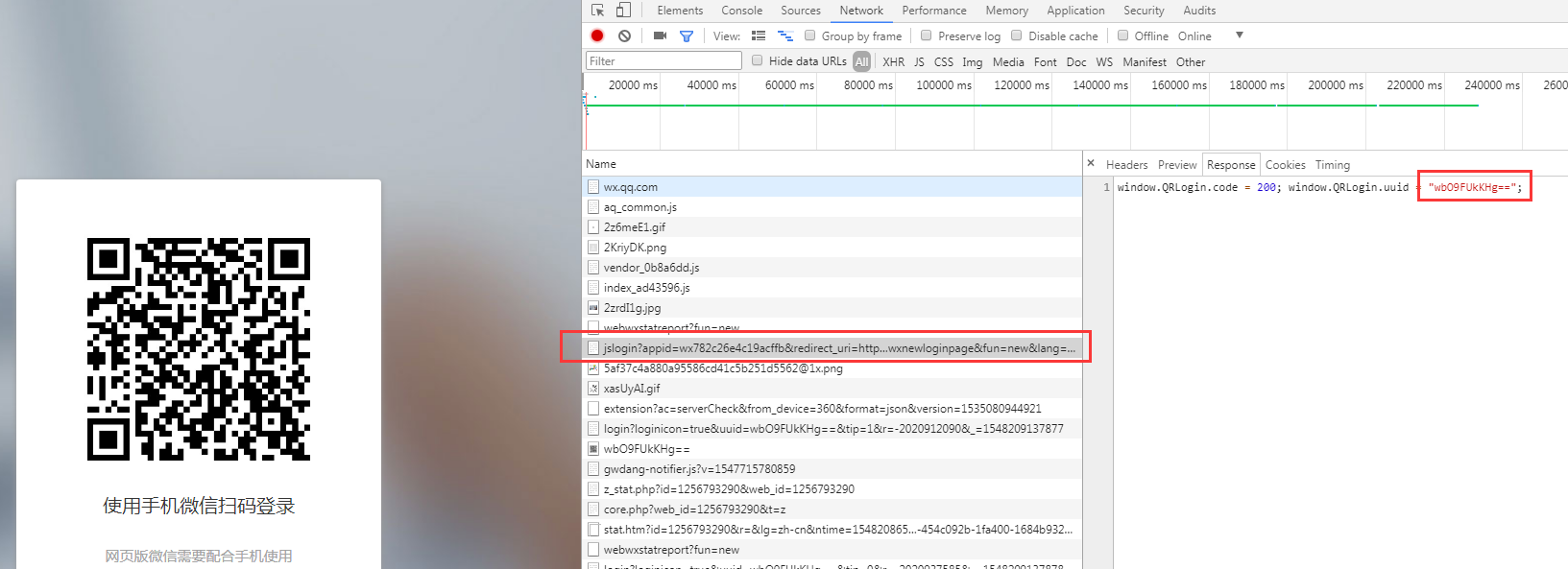Select the z_stat.php?id=1256793290 request row
Screen dimensions: 1568x569
click(832, 489)
